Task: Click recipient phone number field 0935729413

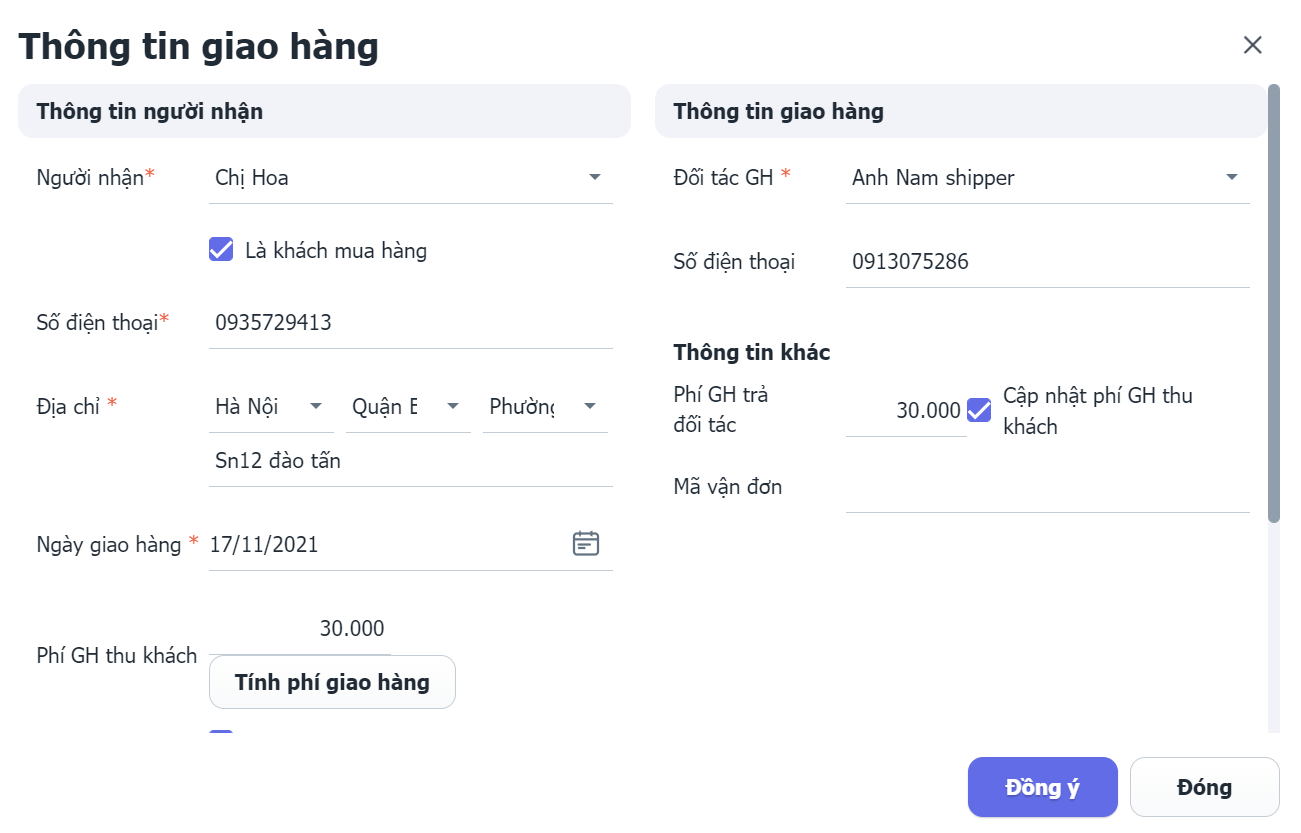Action: pos(410,323)
